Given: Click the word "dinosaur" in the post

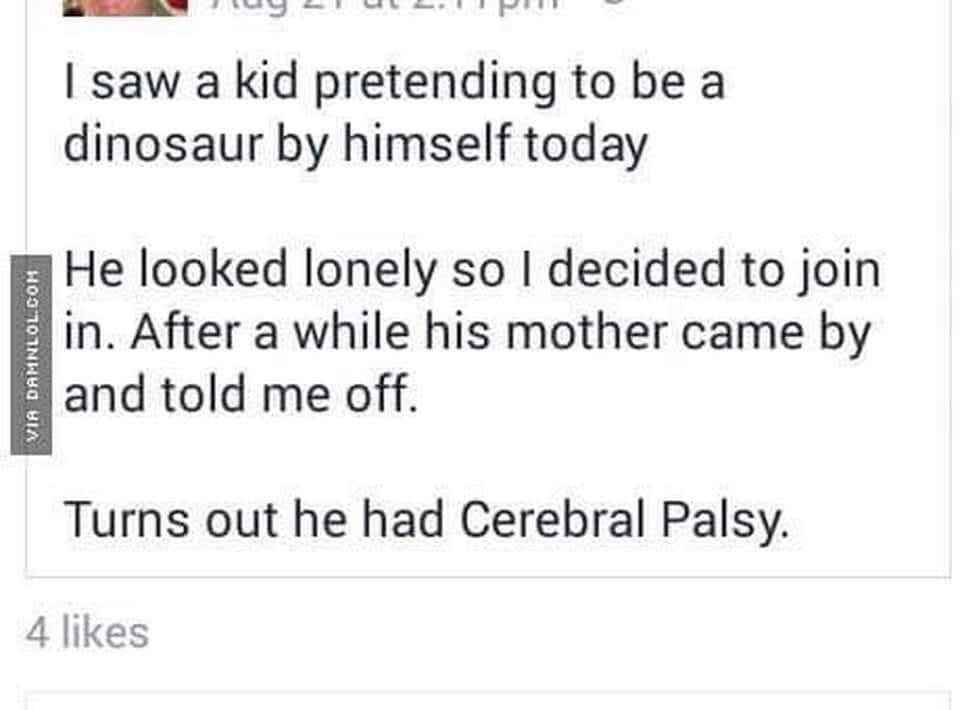Looking at the screenshot, I should tap(163, 144).
